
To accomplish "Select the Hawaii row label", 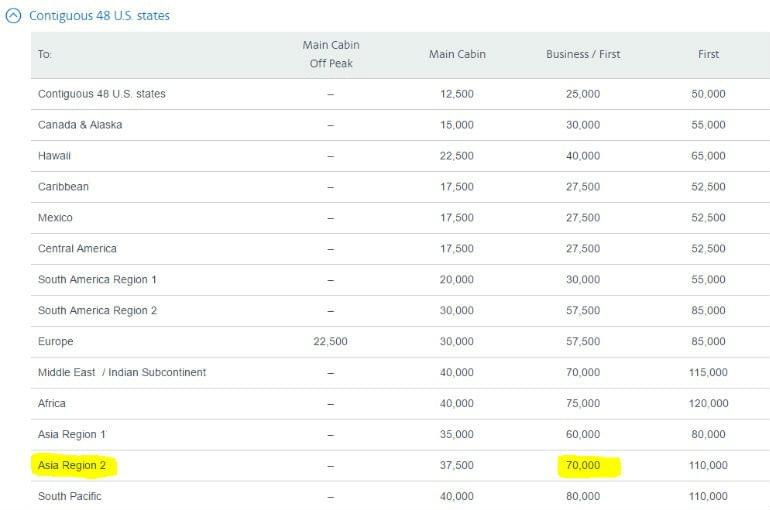I will pyautogui.click(x=54, y=156).
